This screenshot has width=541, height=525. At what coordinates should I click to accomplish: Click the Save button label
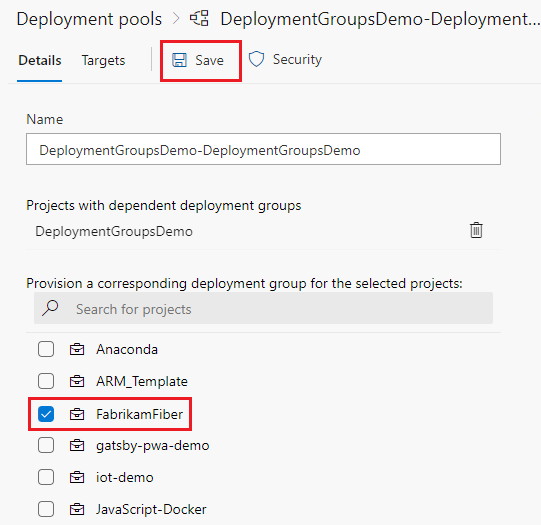click(209, 60)
